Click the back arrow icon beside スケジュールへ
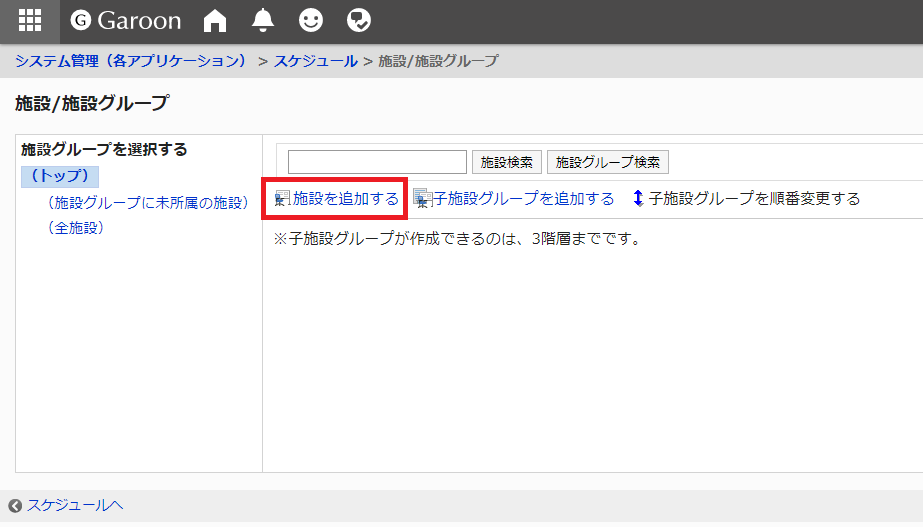This screenshot has width=923, height=527. click(x=15, y=506)
